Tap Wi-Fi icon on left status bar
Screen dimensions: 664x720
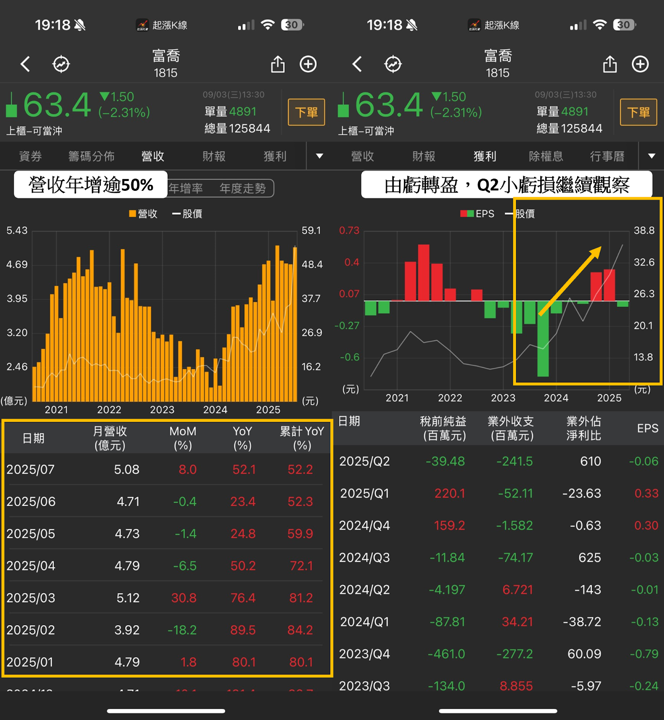[267, 25]
